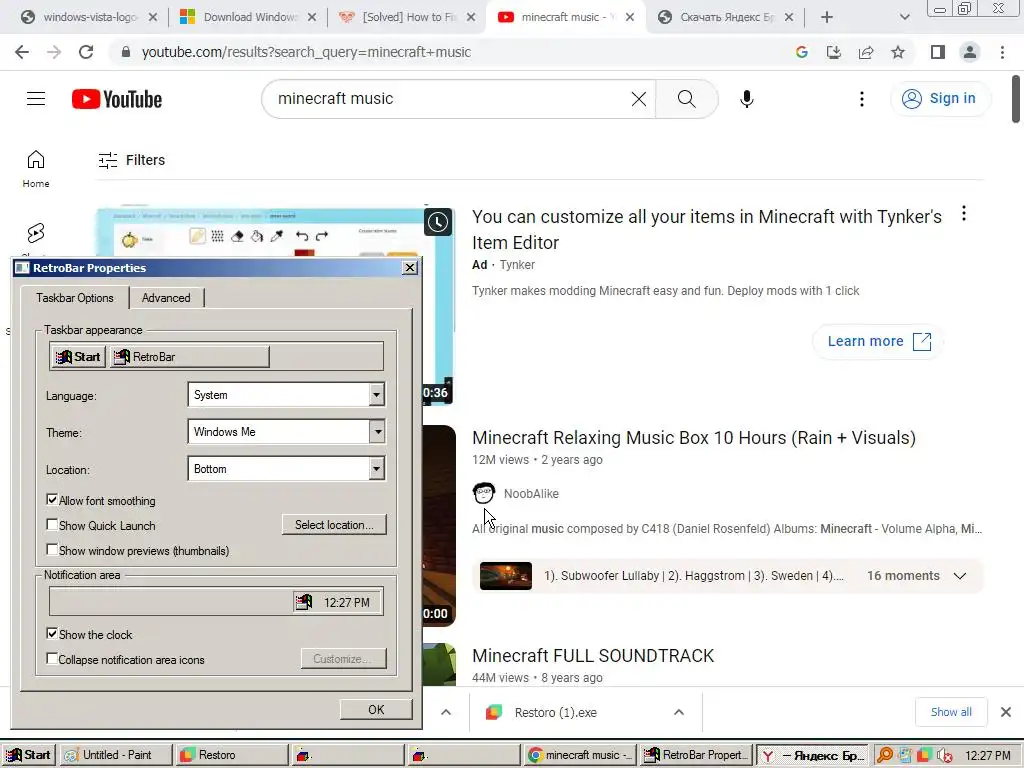
Task: Open Minecraft FULL SOUNDTRACK video title
Action: click(x=593, y=656)
